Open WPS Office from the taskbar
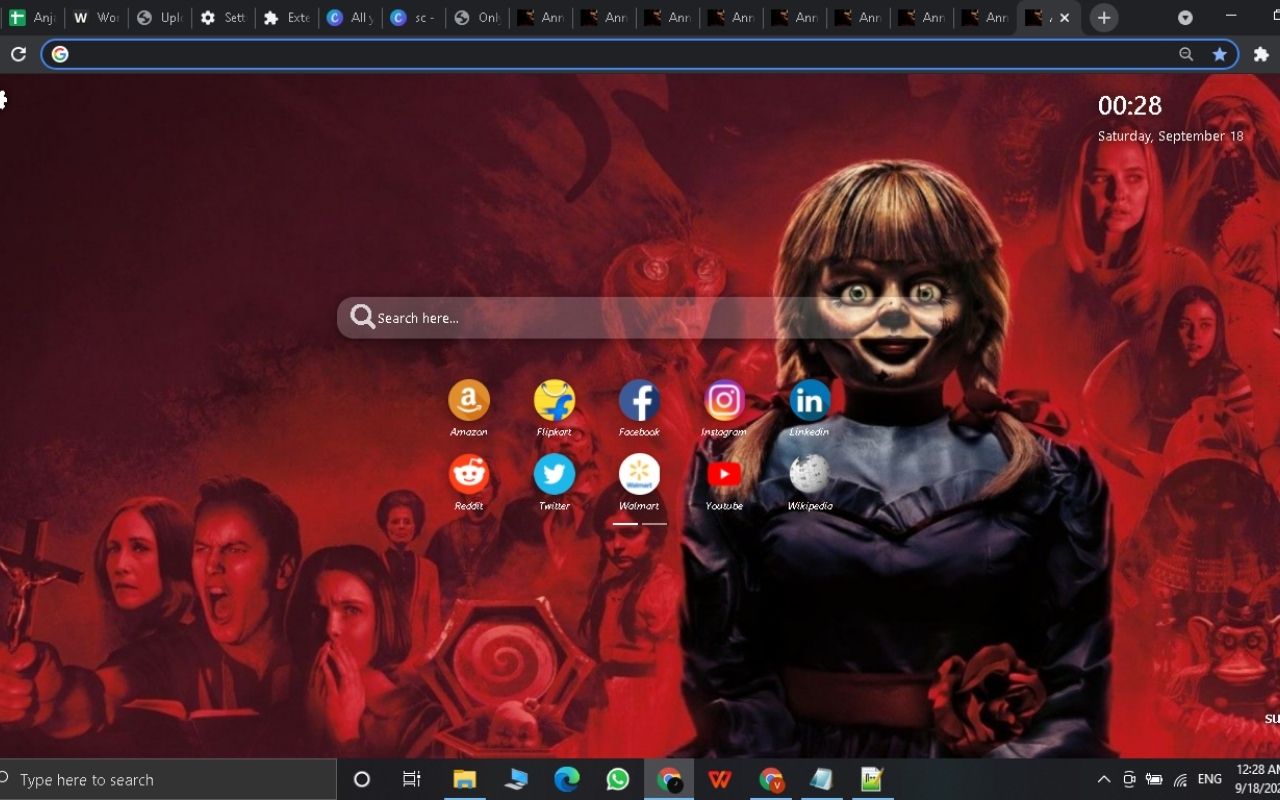The height and width of the screenshot is (800, 1280). [720, 780]
